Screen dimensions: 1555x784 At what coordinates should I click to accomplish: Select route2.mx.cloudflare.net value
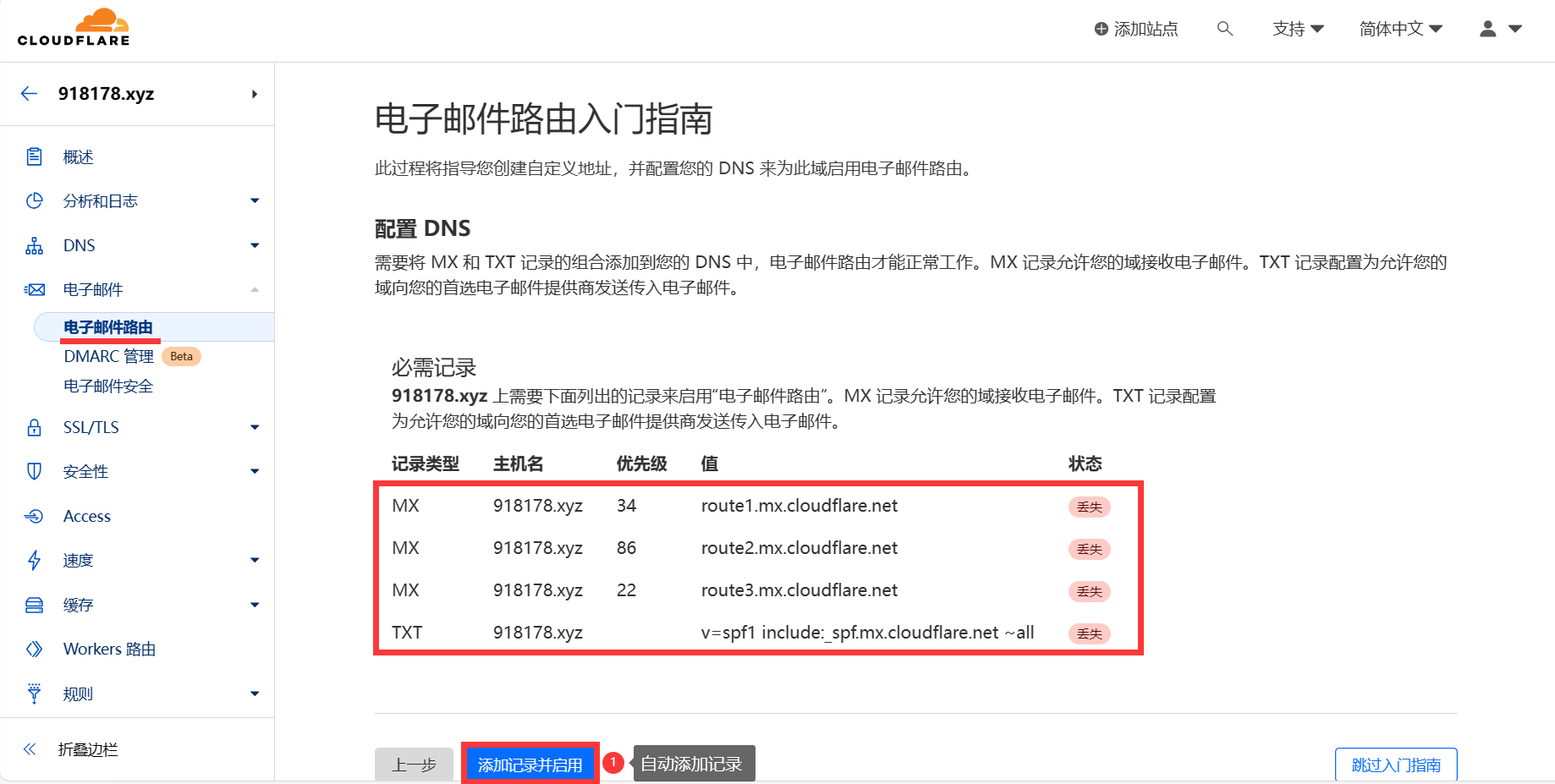pyautogui.click(x=799, y=547)
